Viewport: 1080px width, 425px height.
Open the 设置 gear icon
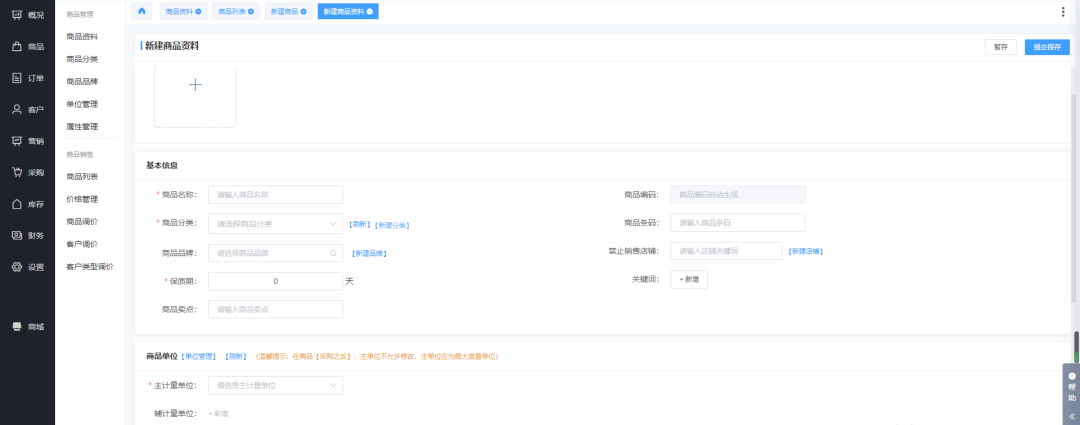(x=17, y=267)
